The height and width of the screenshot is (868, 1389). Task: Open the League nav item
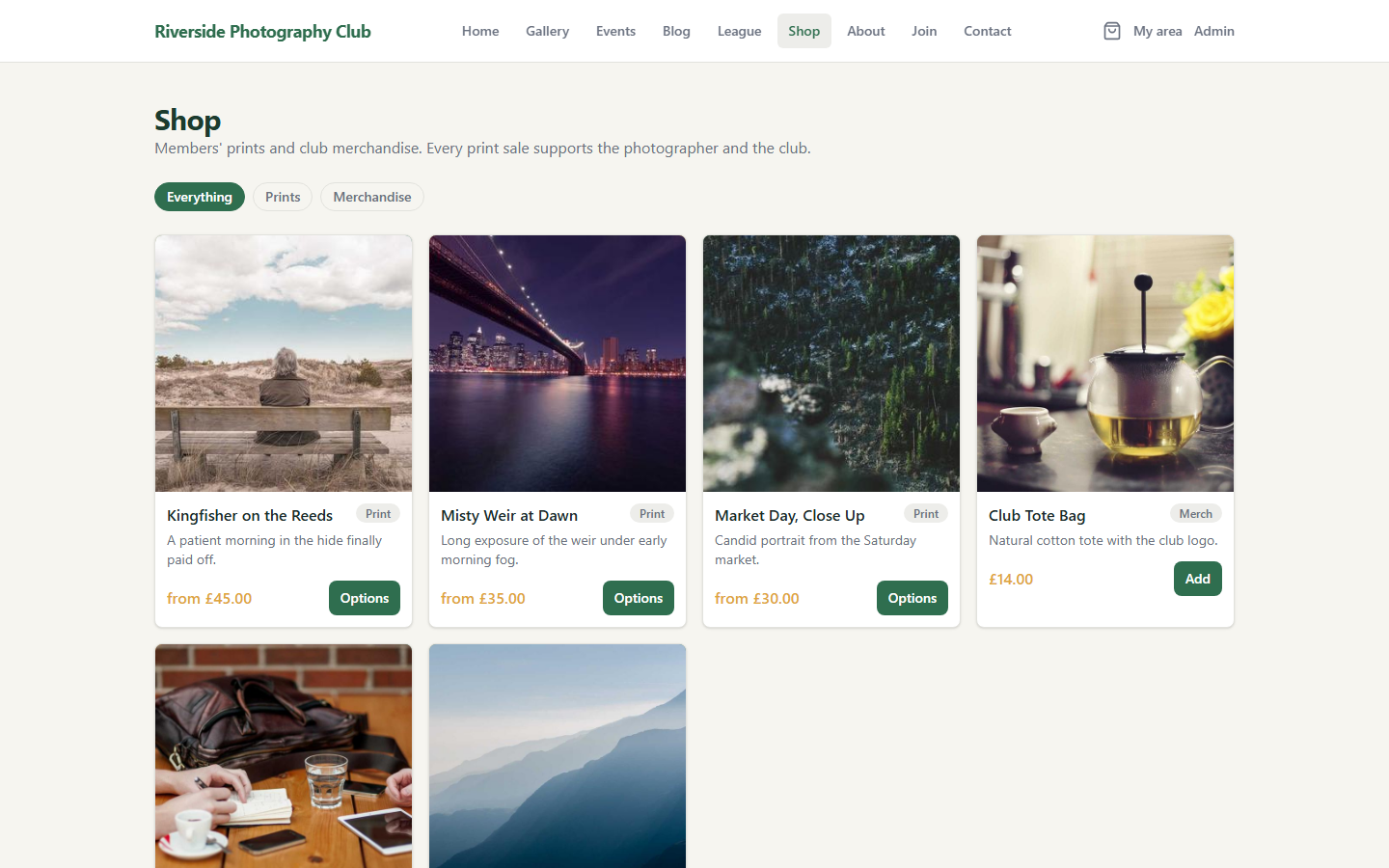click(x=739, y=31)
